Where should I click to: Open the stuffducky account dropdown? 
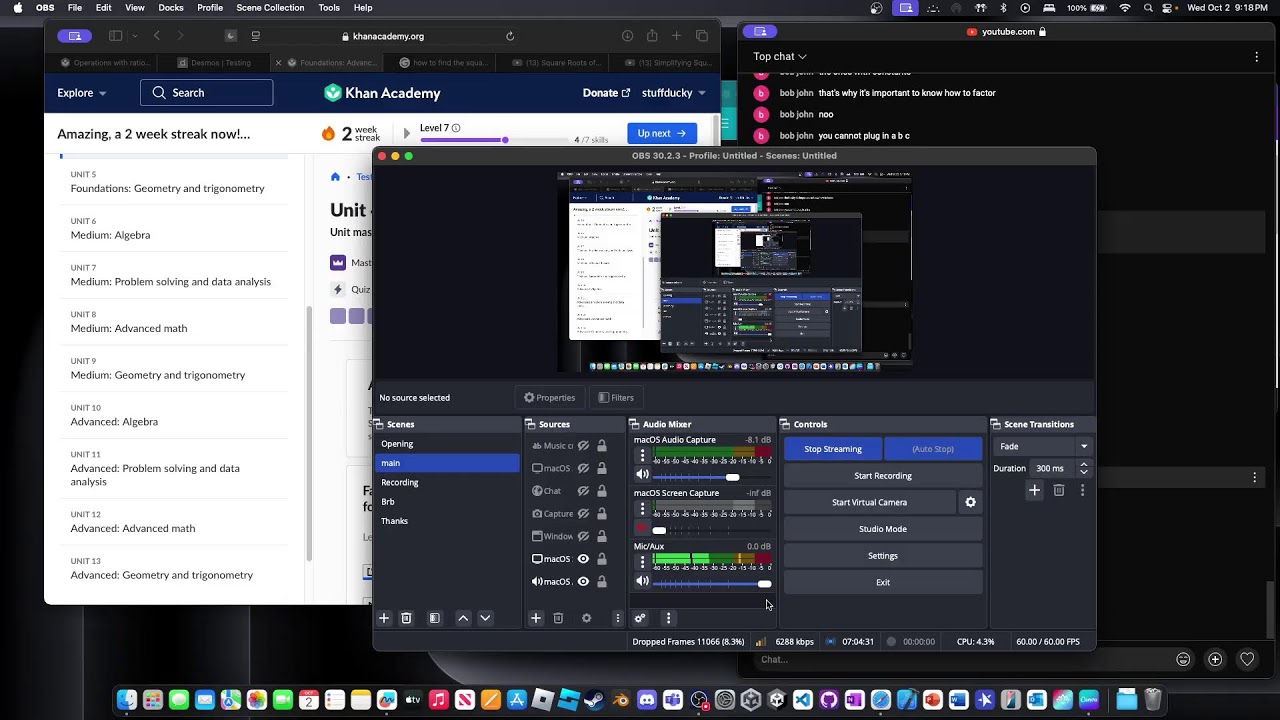coord(674,93)
